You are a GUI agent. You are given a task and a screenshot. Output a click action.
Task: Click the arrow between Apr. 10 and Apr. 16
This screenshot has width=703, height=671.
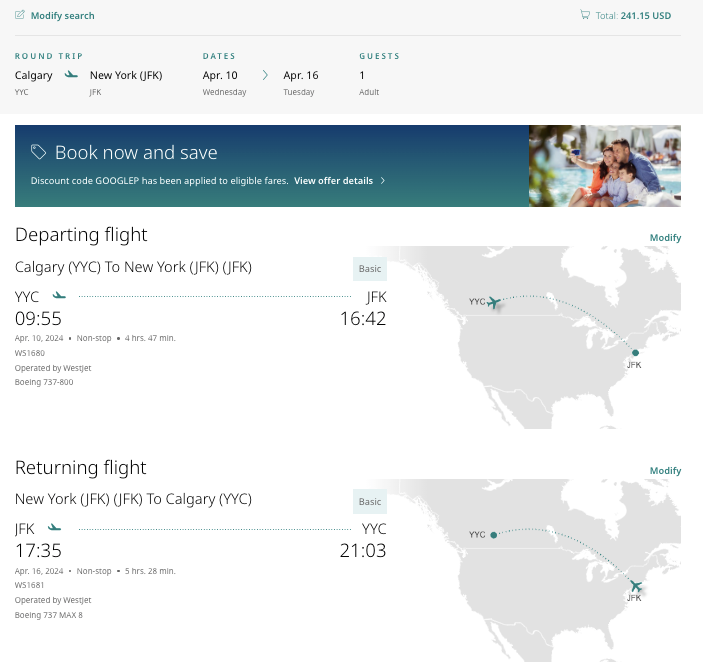click(x=265, y=75)
